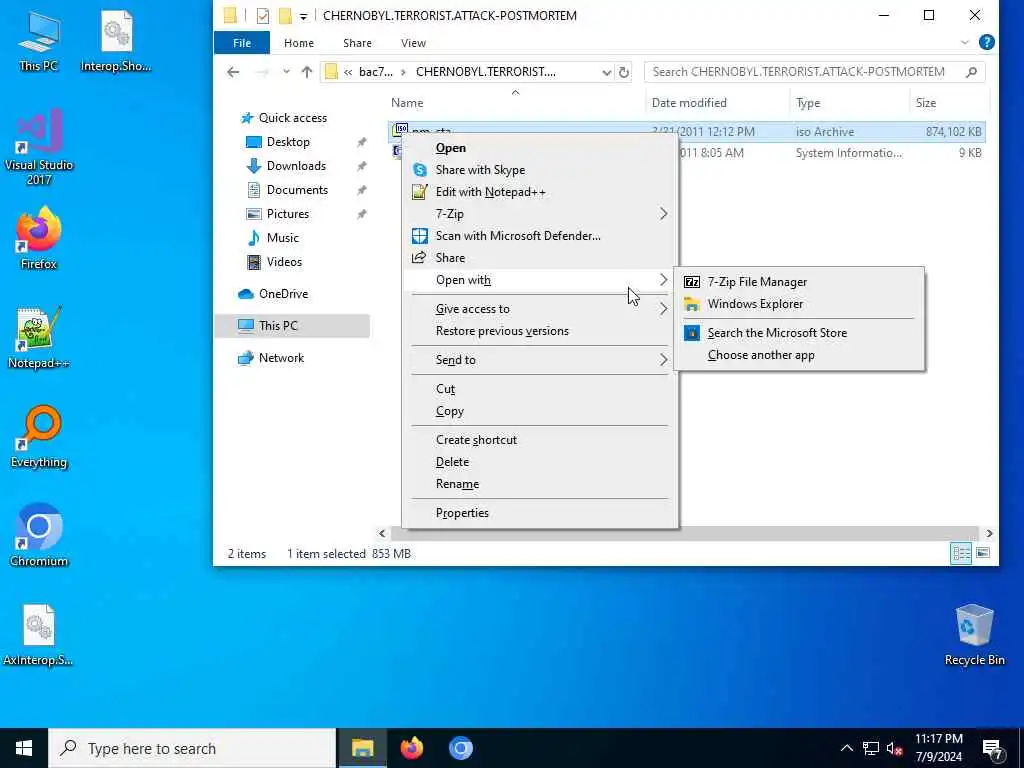Click the quick access toolbar properties checkmark icon
This screenshot has width=1024, height=768.
point(263,16)
